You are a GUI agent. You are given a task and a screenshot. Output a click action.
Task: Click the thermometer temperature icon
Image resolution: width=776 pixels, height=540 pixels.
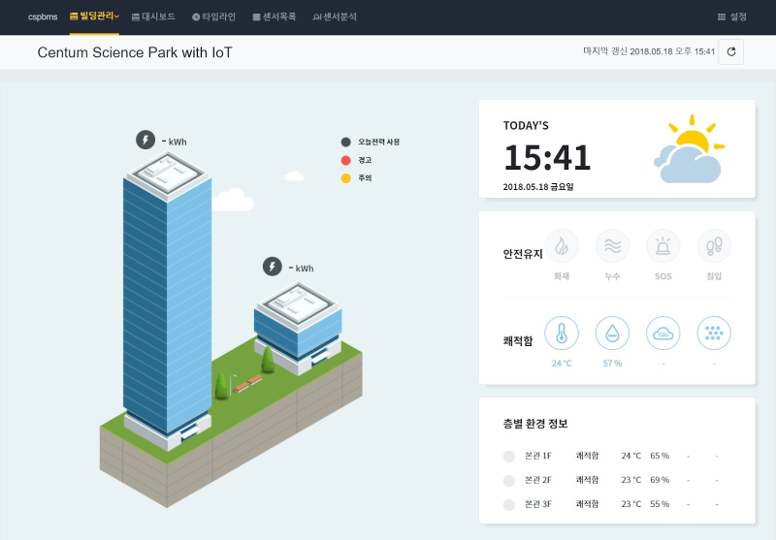(x=561, y=333)
